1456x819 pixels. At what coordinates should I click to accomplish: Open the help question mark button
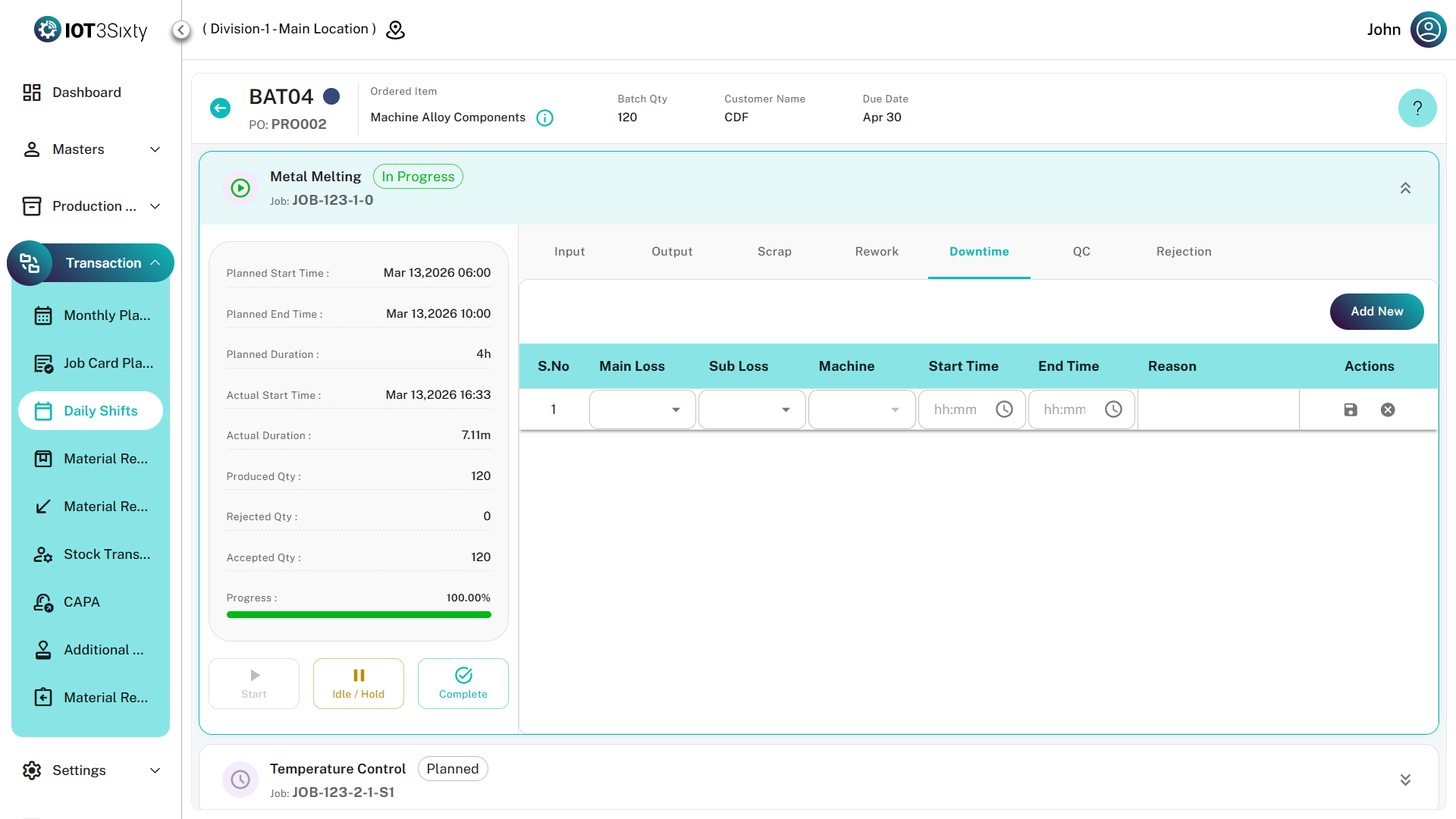[x=1417, y=108]
